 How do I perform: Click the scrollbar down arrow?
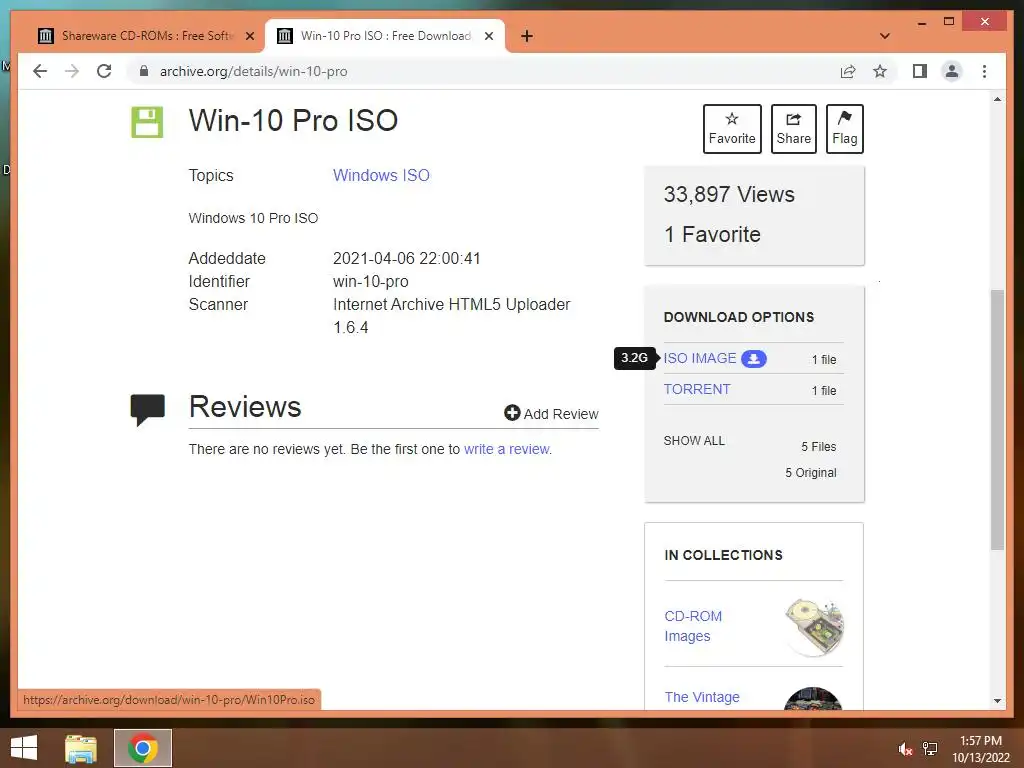(997, 701)
